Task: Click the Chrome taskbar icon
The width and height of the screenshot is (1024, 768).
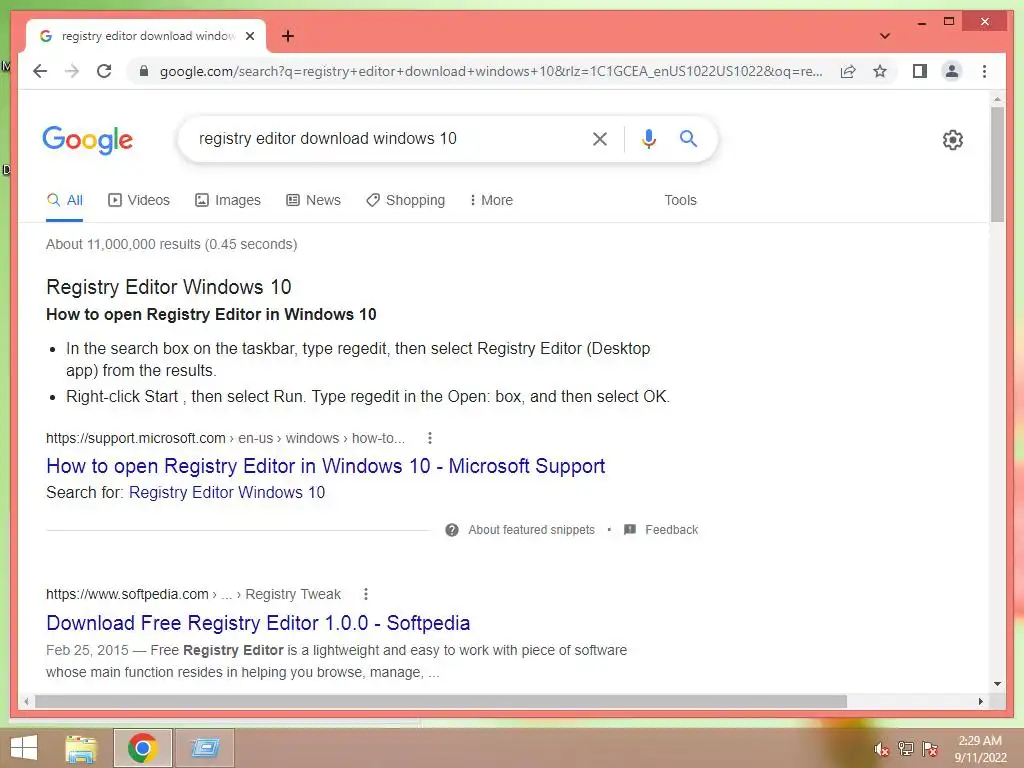Action: (x=142, y=748)
